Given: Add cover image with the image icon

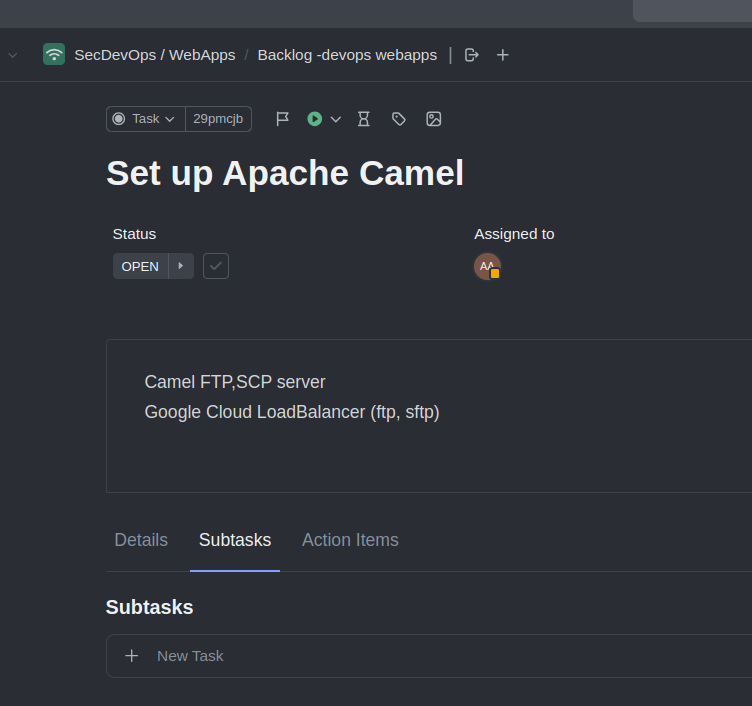Looking at the screenshot, I should pos(434,118).
